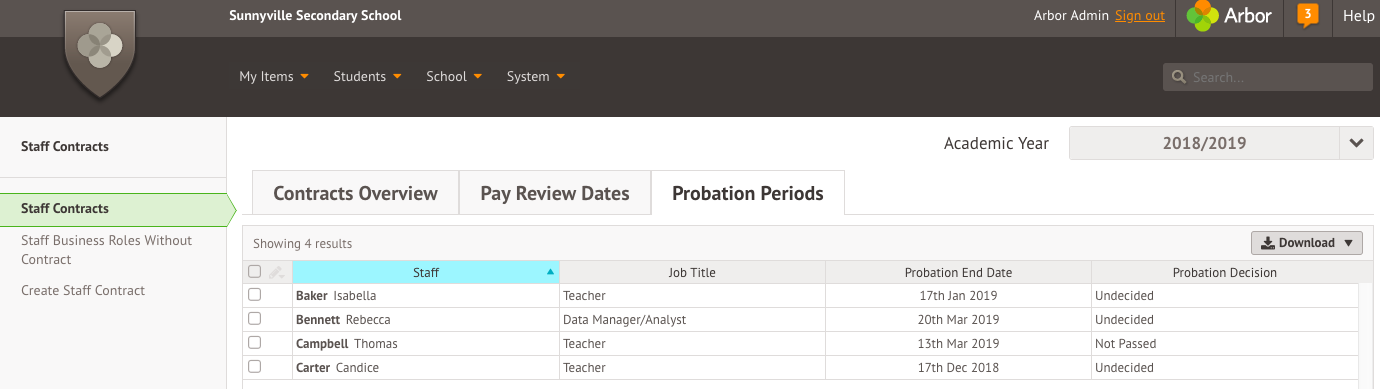Sort by the Staff column arrow
The image size is (1380, 389).
tap(550, 272)
